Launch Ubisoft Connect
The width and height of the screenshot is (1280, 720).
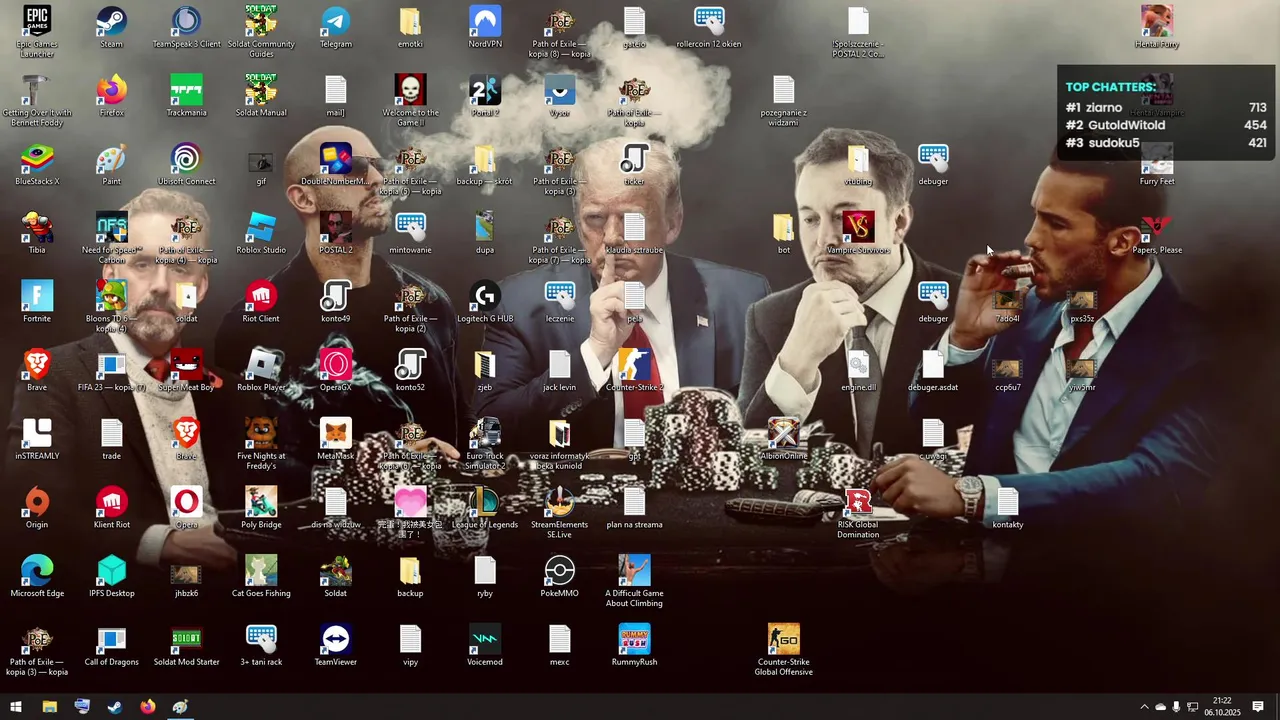click(x=186, y=165)
